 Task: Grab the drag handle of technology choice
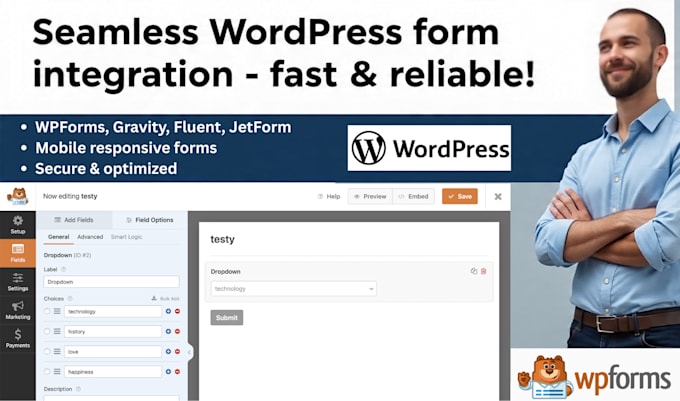click(57, 311)
